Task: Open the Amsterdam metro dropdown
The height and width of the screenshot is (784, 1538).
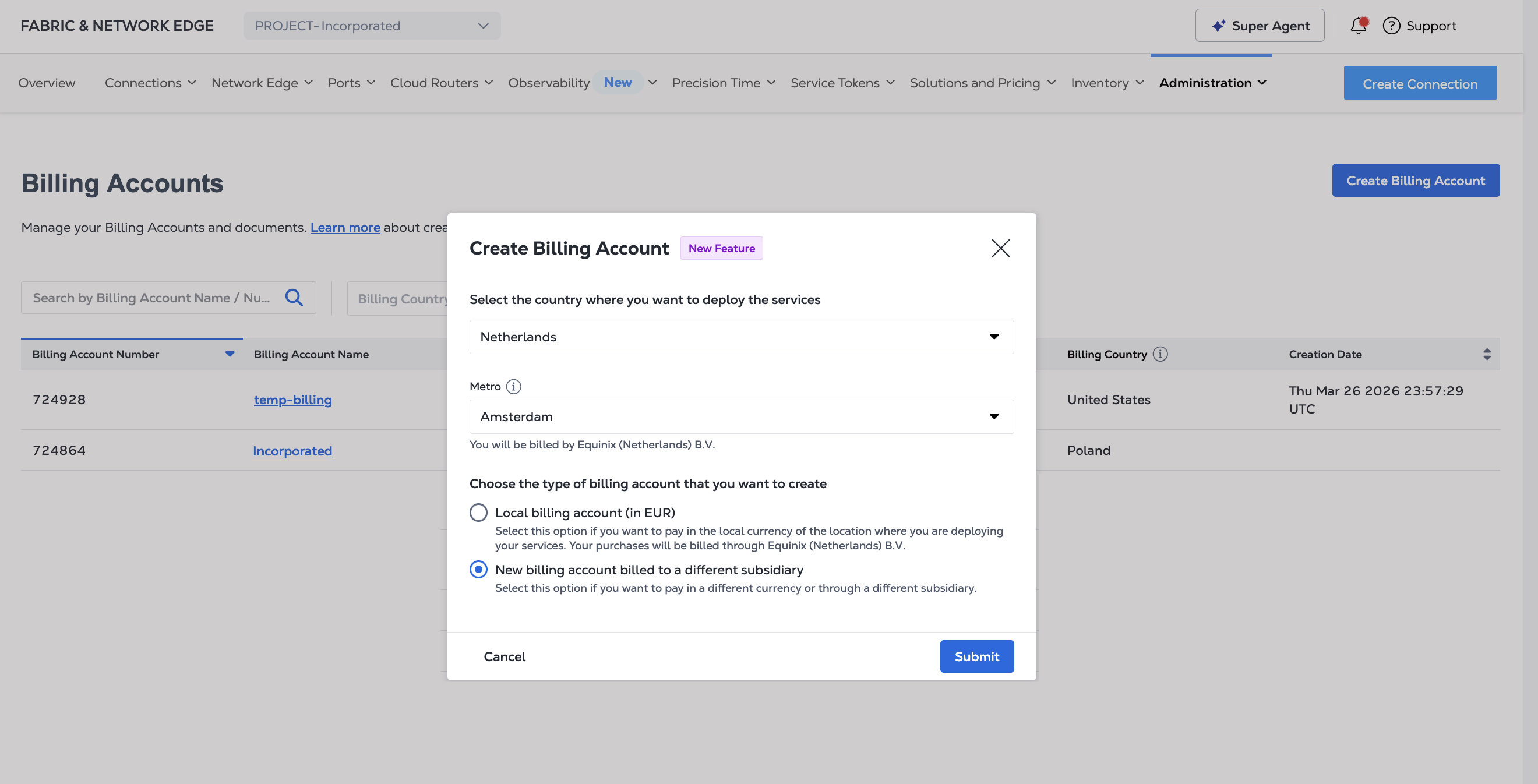Action: click(741, 416)
